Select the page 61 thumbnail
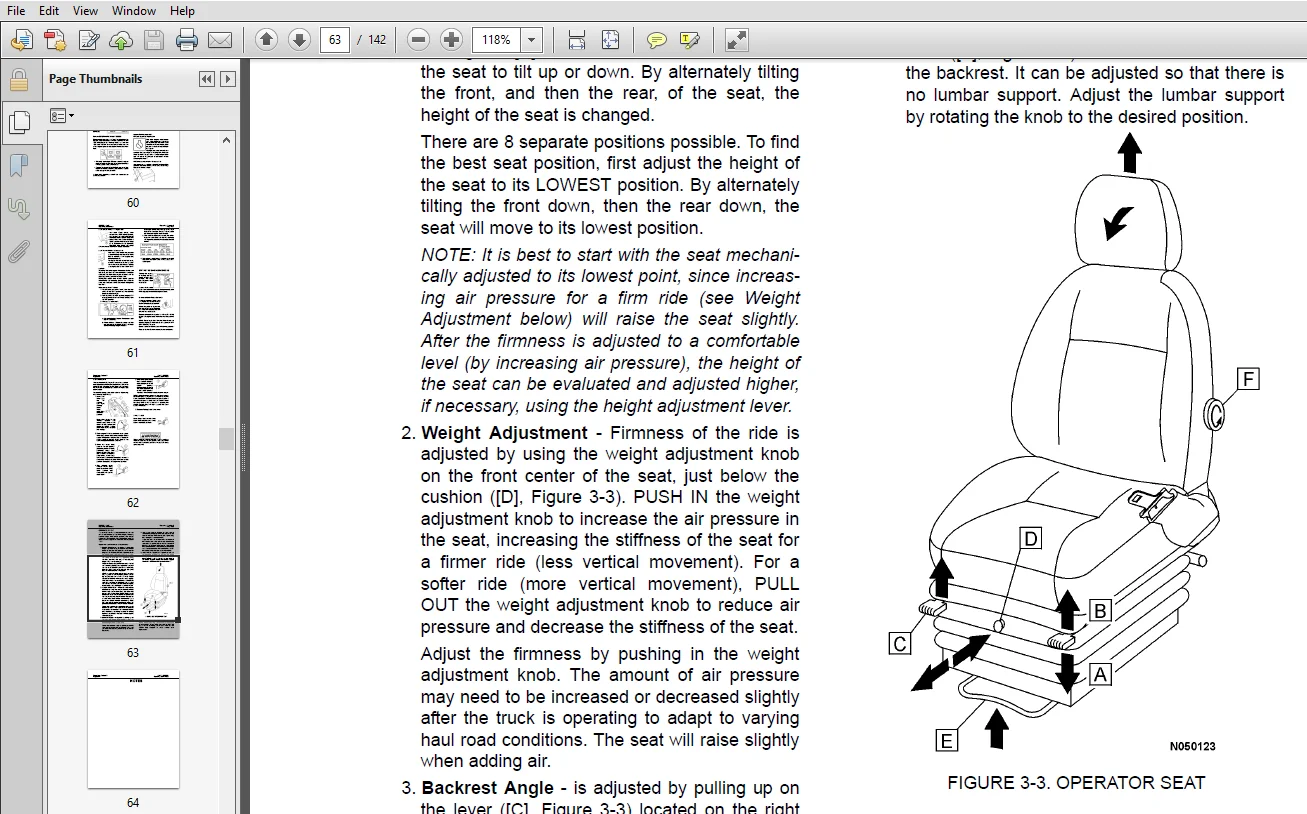 (133, 279)
